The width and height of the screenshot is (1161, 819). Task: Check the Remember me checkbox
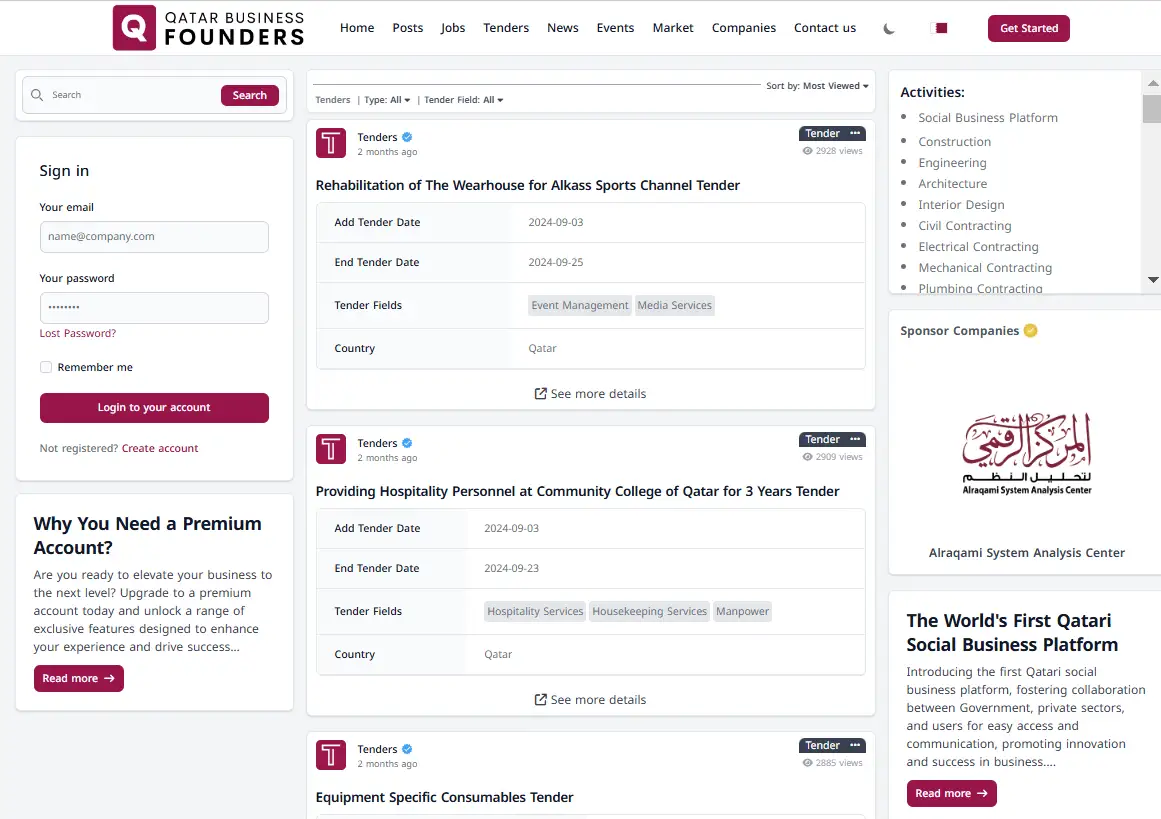coord(46,367)
